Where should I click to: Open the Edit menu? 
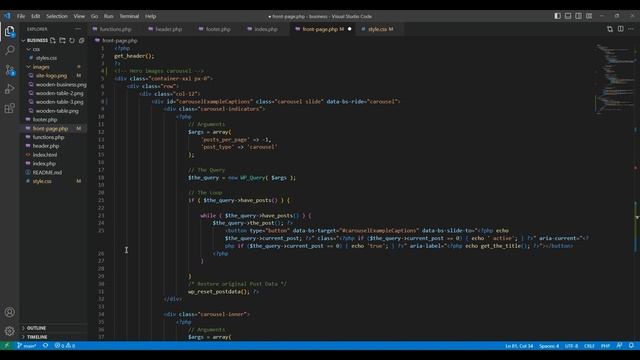click(x=36, y=16)
